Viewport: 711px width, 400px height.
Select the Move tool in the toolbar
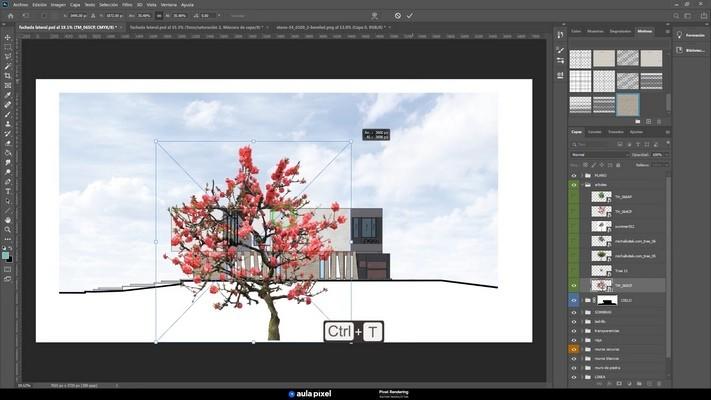(8, 38)
